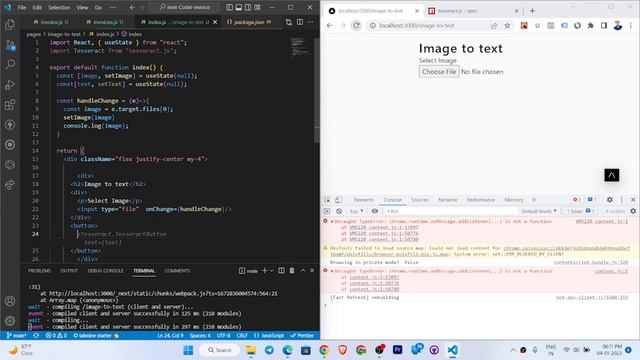Open VS Code Manage gear icon
Screen dimensions: 640x360
pyautogui.click(x=10, y=320)
